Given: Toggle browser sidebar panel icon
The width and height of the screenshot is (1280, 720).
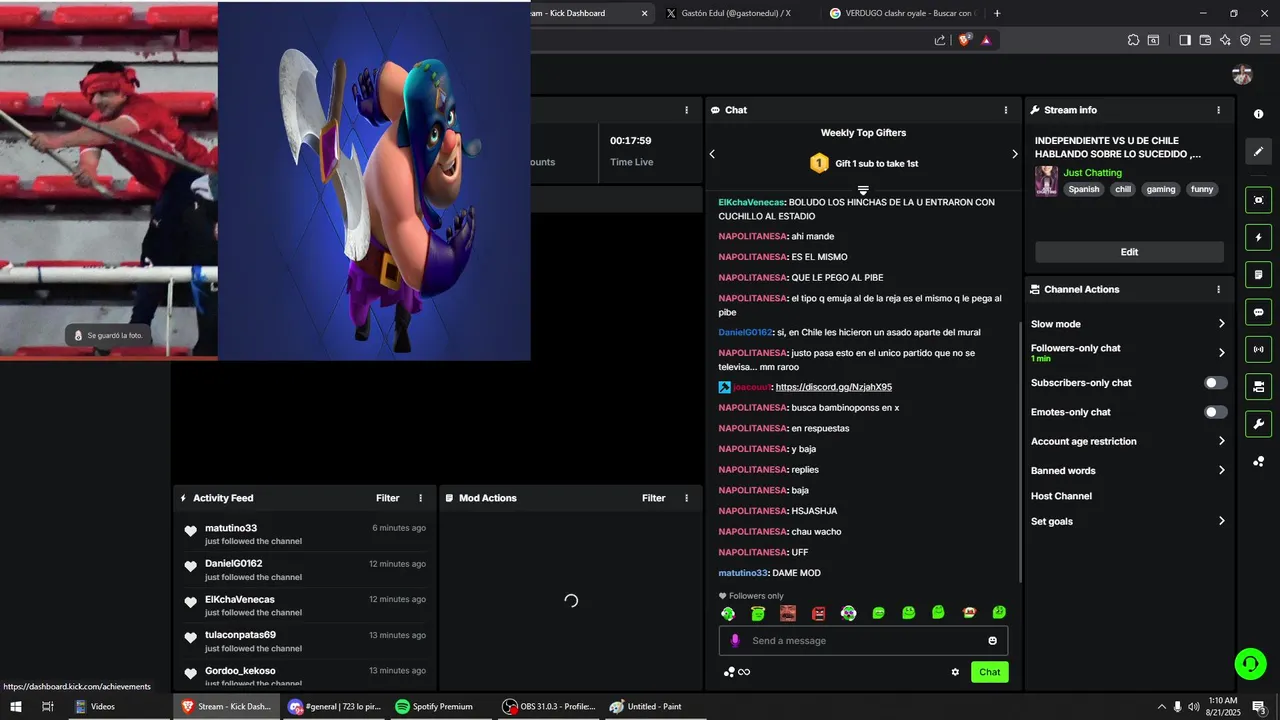Looking at the screenshot, I should pyautogui.click(x=1185, y=40).
